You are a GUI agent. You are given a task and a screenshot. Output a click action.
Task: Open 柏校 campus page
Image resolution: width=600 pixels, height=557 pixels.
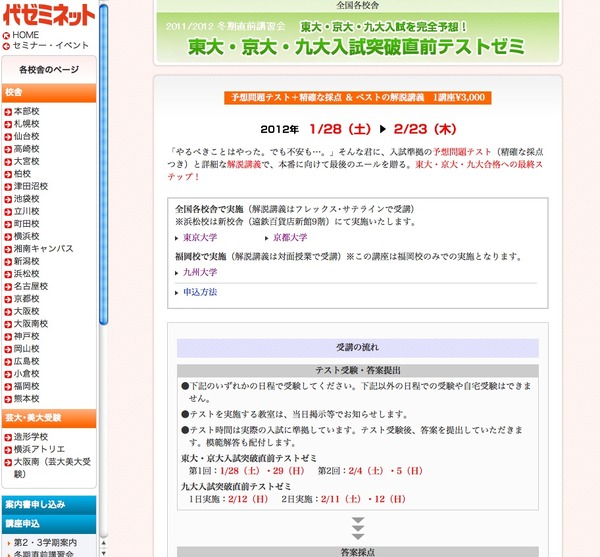pyautogui.click(x=22, y=174)
